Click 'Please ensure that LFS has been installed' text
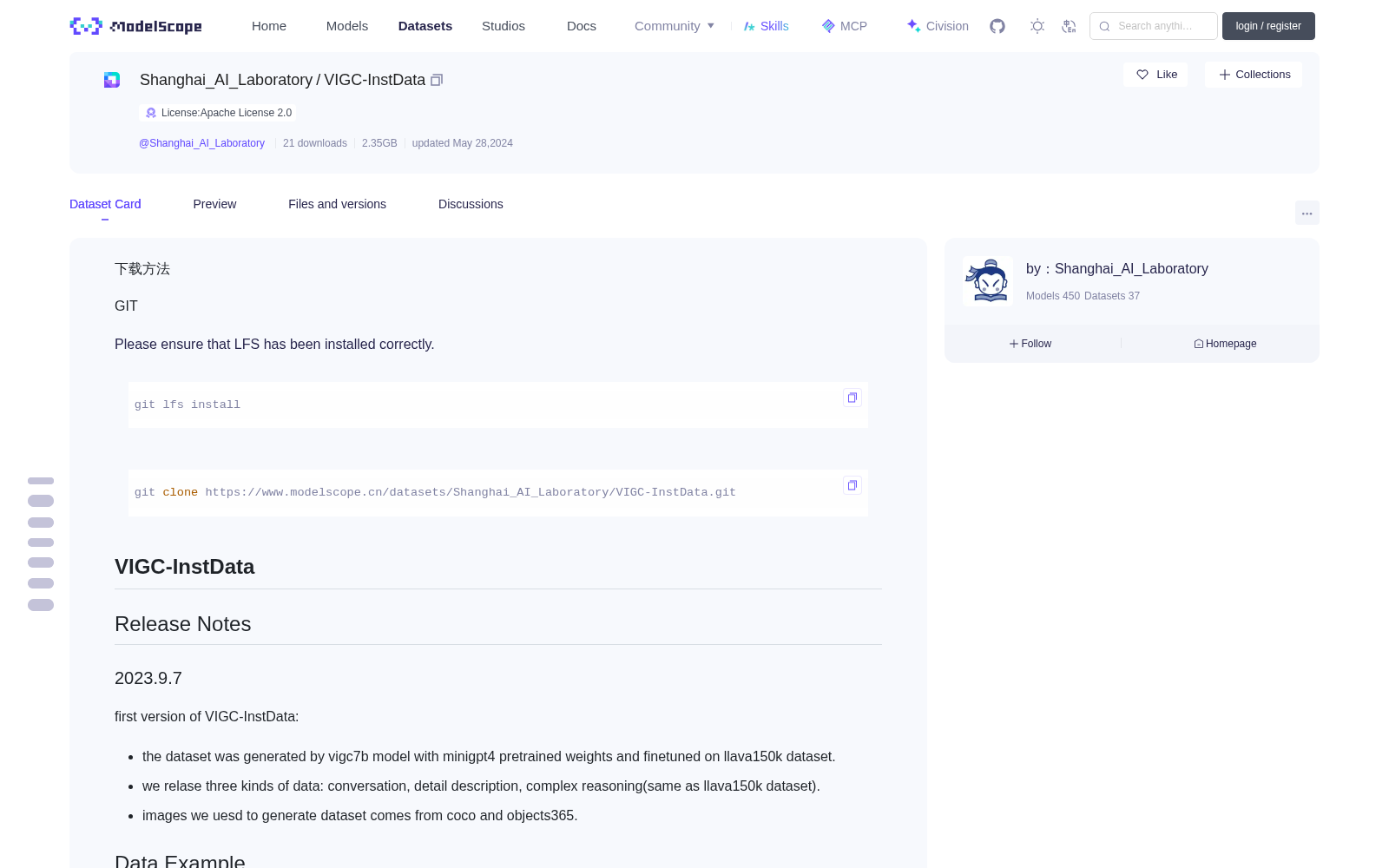Screen dimensions: 1389x868 pos(274,345)
